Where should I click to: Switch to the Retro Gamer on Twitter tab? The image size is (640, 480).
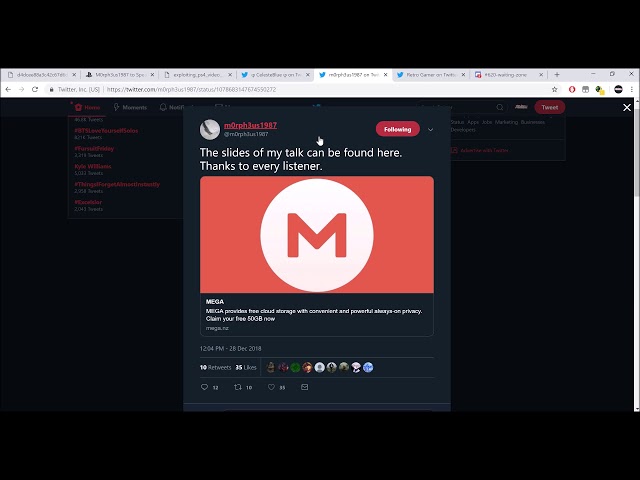point(431,75)
